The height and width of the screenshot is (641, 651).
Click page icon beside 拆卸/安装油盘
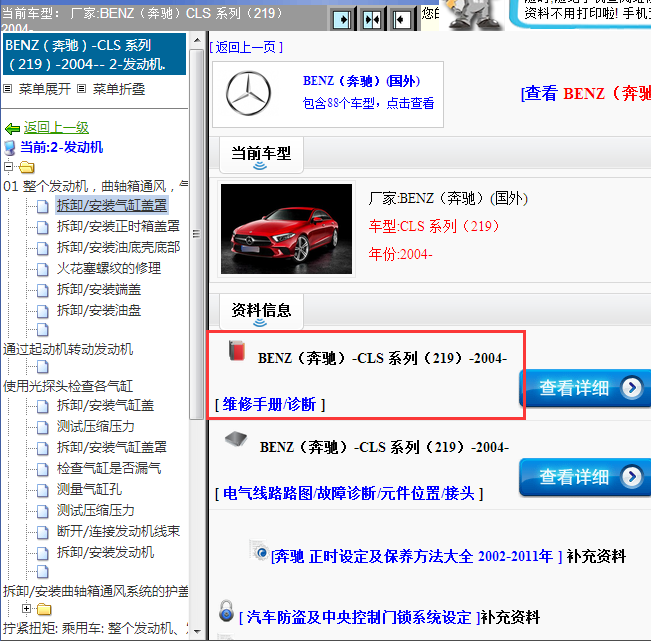click(42, 311)
